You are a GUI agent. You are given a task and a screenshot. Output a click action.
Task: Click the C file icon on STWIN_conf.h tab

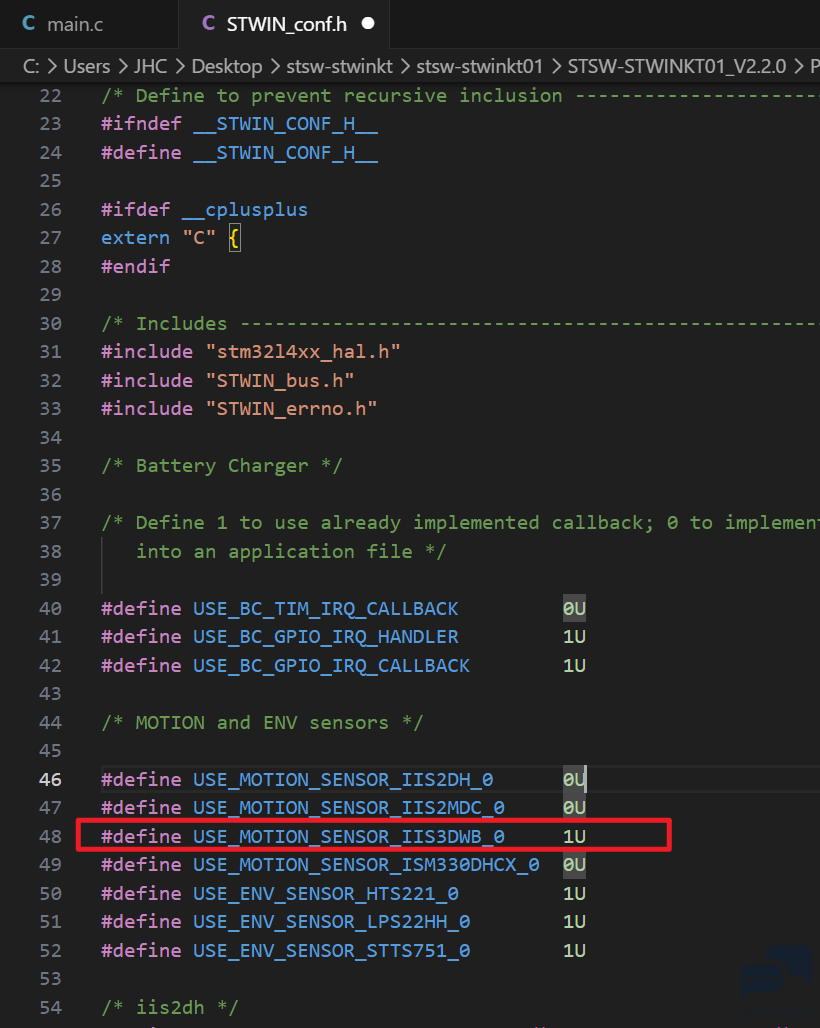pos(208,23)
